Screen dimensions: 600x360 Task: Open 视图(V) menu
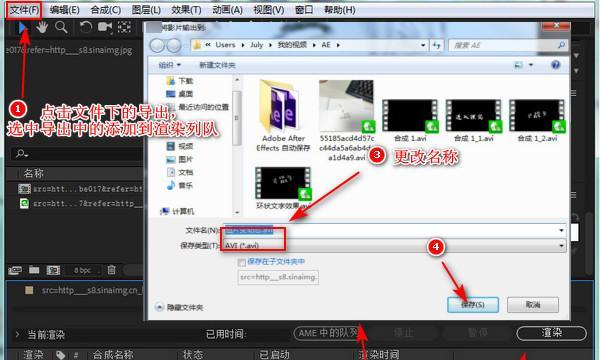pos(269,10)
